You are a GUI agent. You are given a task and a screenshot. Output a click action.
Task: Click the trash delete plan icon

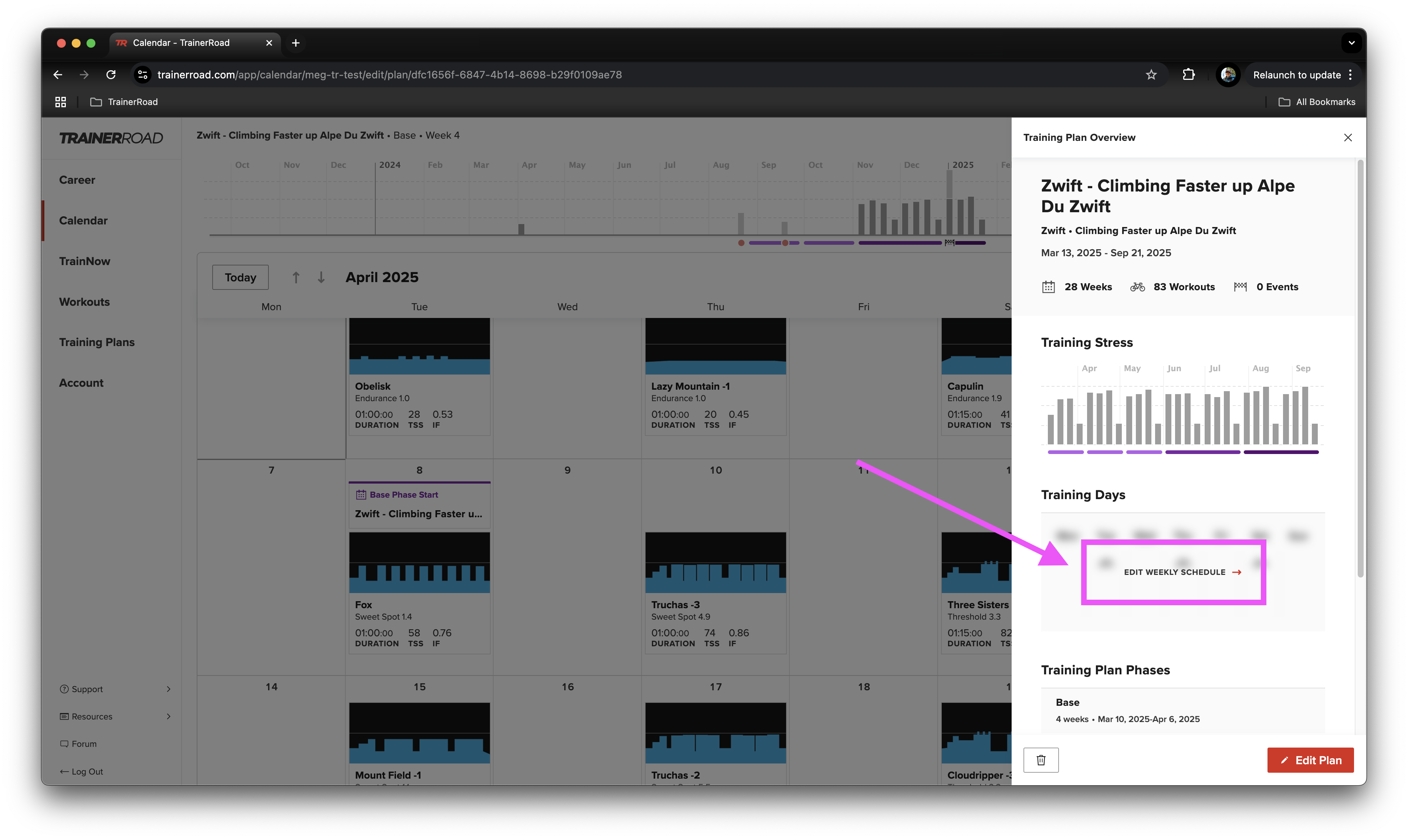1041,760
